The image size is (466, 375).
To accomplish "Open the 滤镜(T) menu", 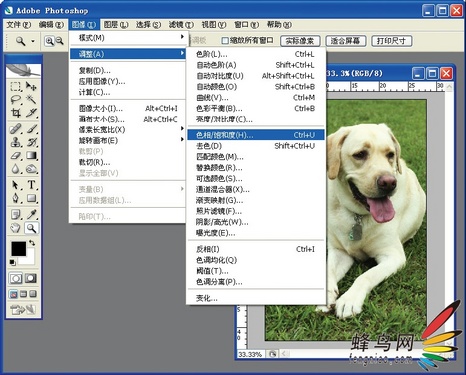I will (181, 25).
